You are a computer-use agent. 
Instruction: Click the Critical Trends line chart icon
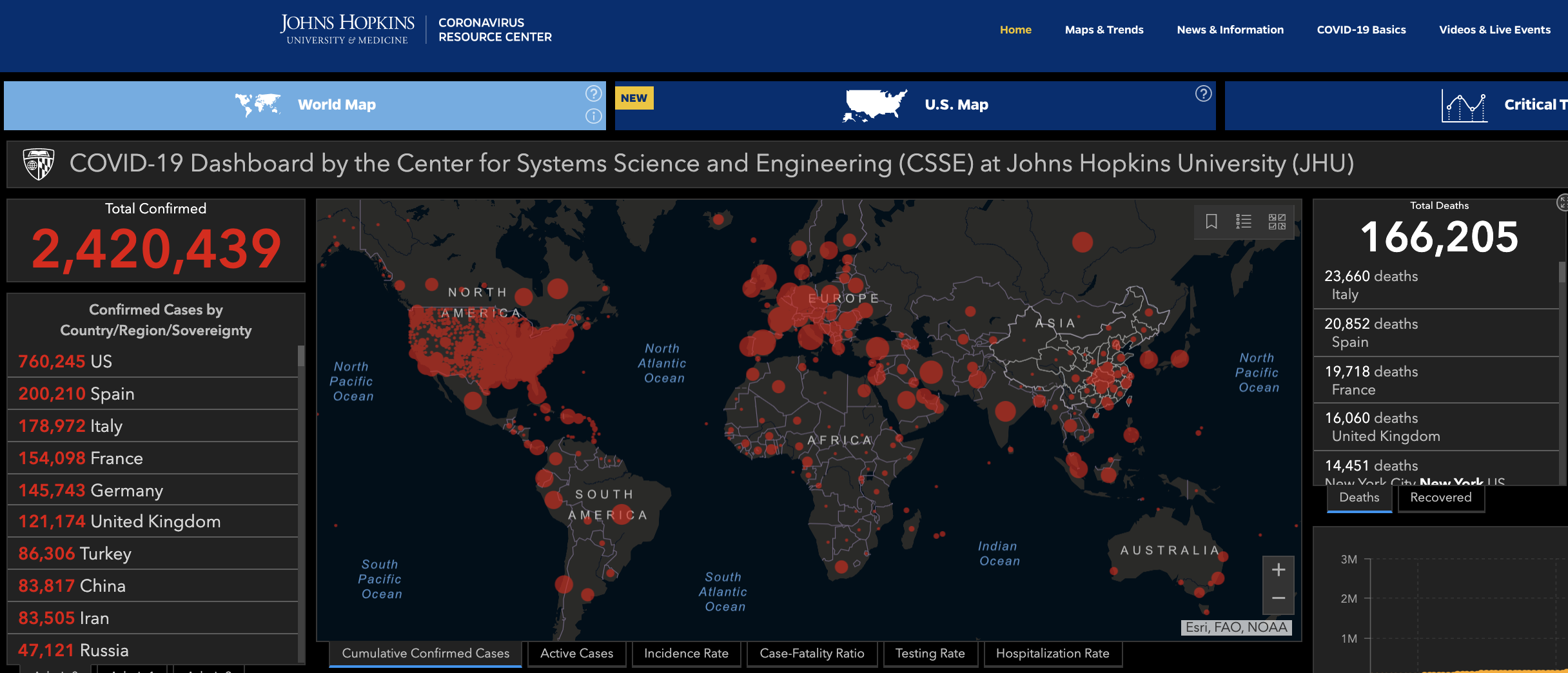point(1464,105)
